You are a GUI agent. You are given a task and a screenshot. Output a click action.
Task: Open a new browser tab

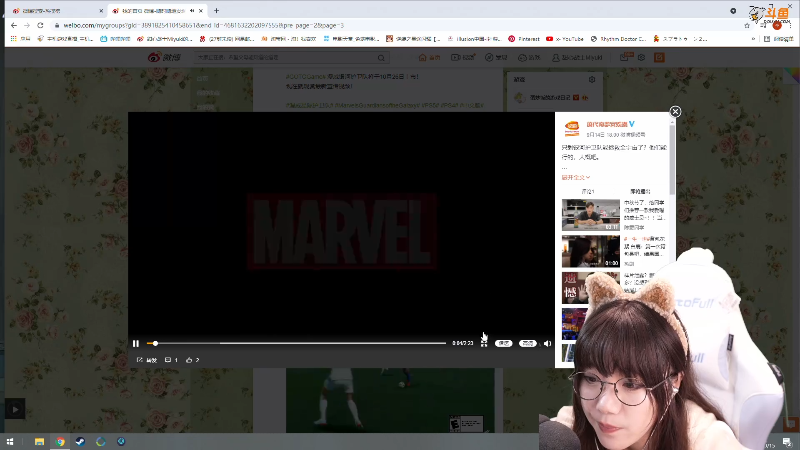tap(216, 10)
